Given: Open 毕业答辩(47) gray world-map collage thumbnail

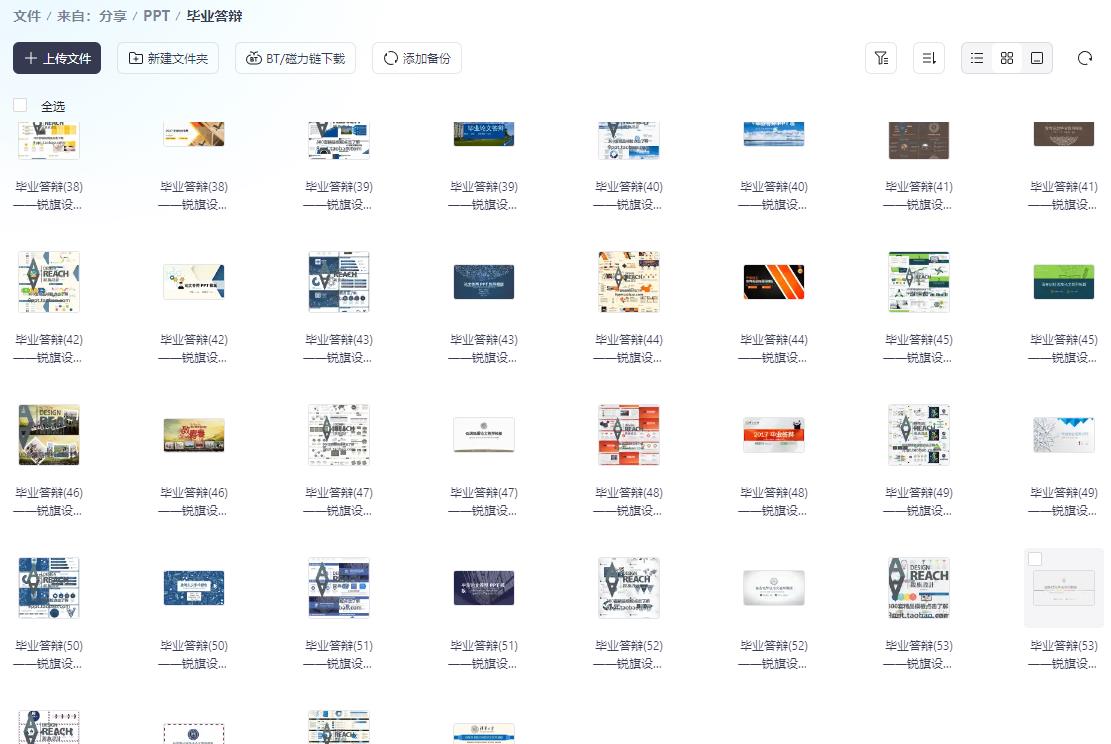Looking at the screenshot, I should (339, 435).
